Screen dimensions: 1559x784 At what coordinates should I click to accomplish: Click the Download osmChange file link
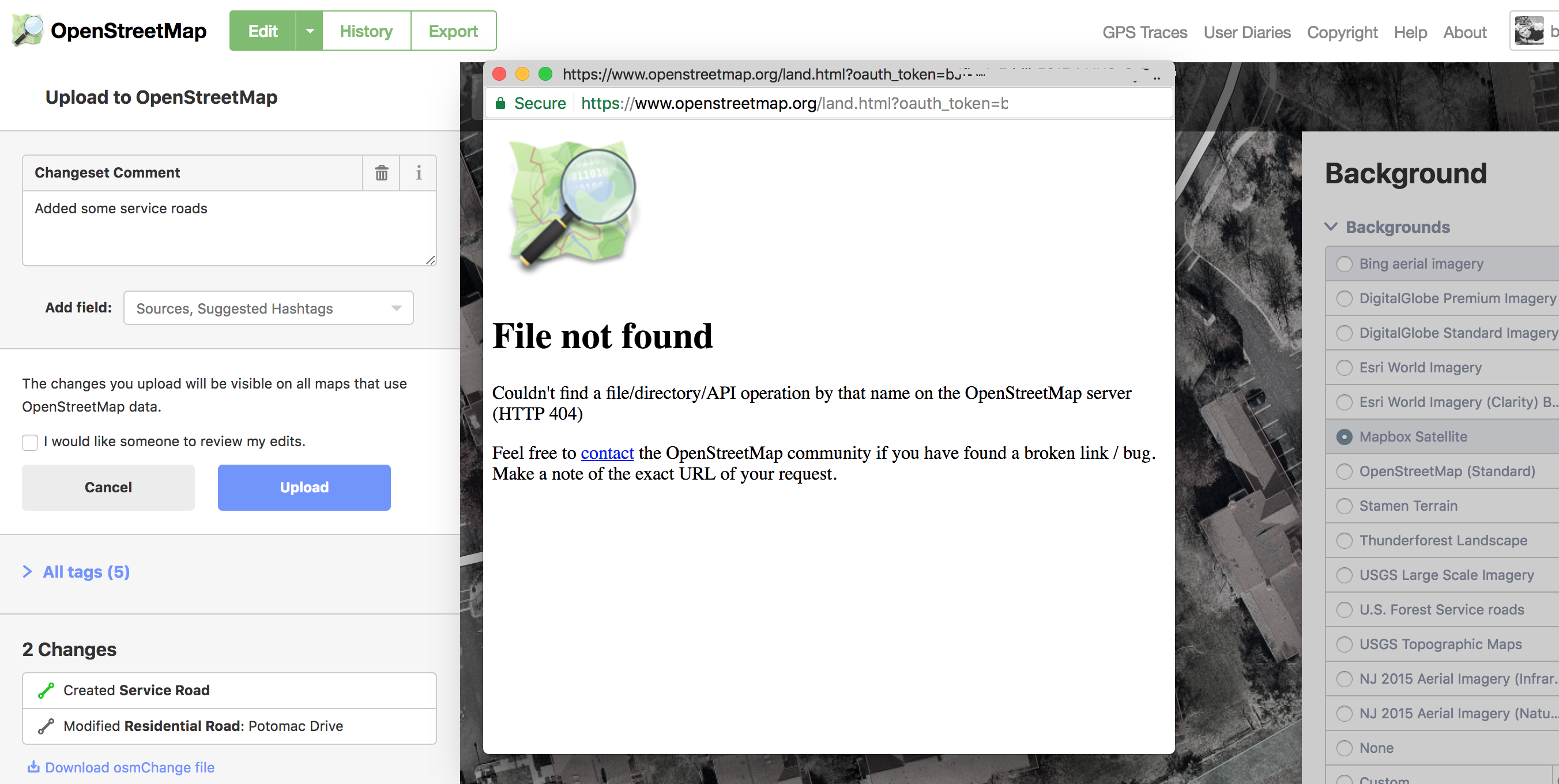(x=130, y=767)
